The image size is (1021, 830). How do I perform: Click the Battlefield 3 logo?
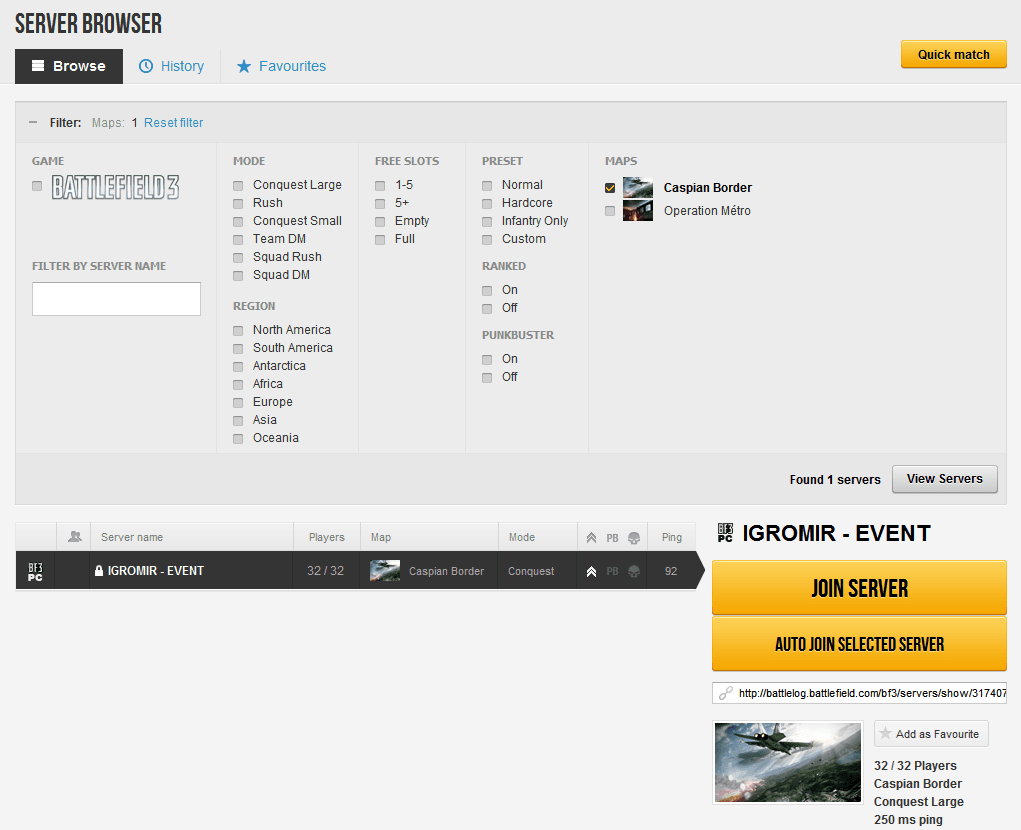pyautogui.click(x=115, y=187)
